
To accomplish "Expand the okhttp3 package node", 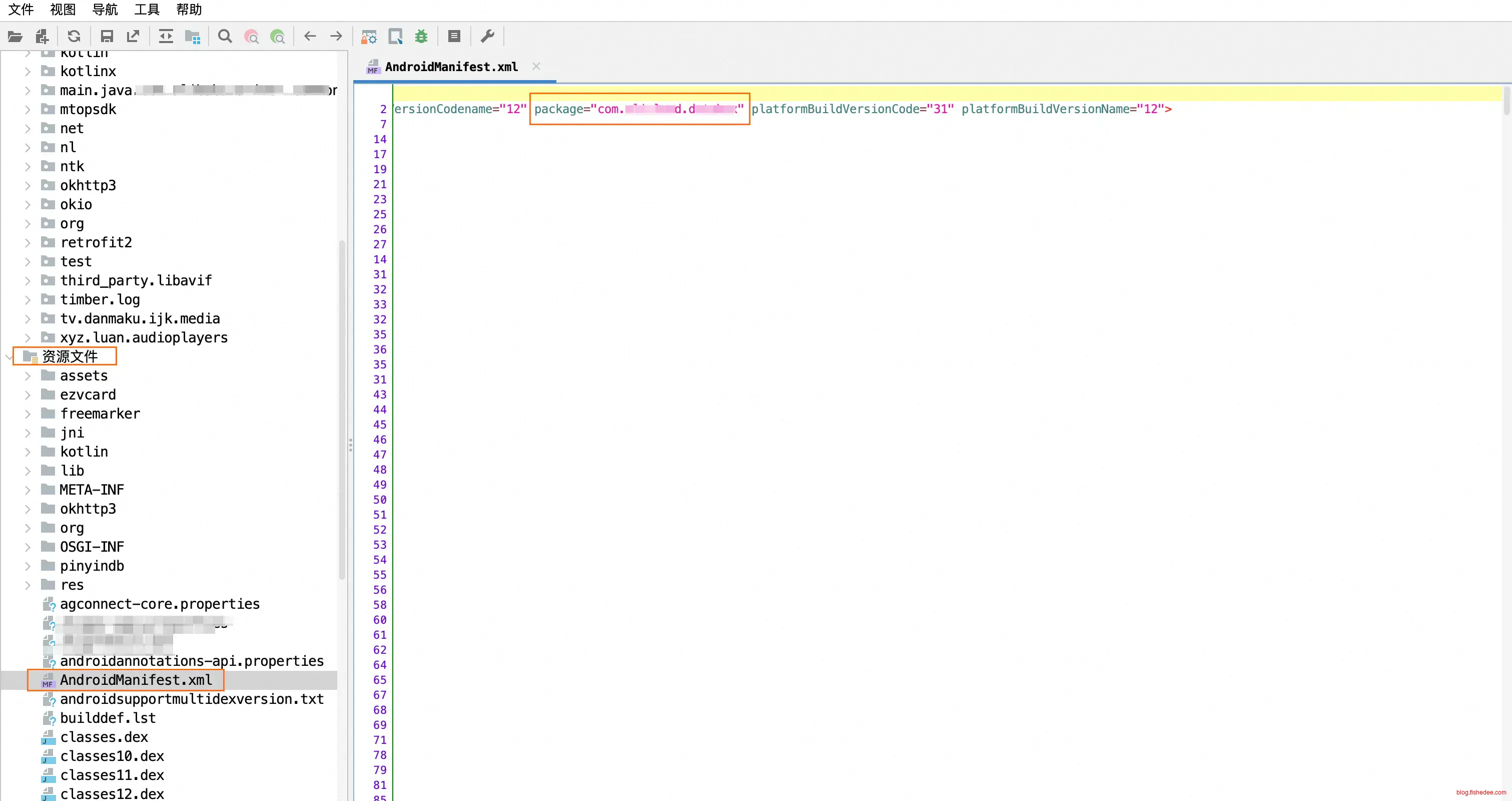I will [28, 186].
